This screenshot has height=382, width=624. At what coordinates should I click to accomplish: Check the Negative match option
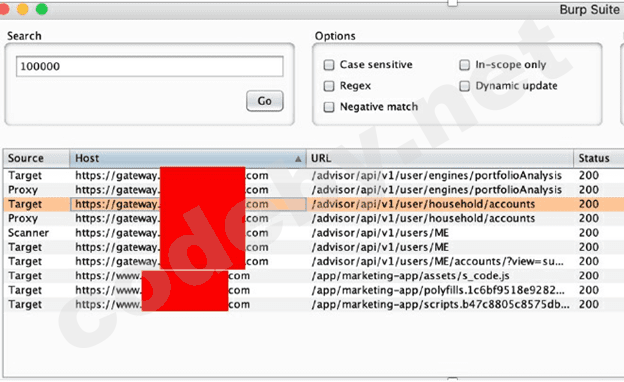click(x=329, y=107)
